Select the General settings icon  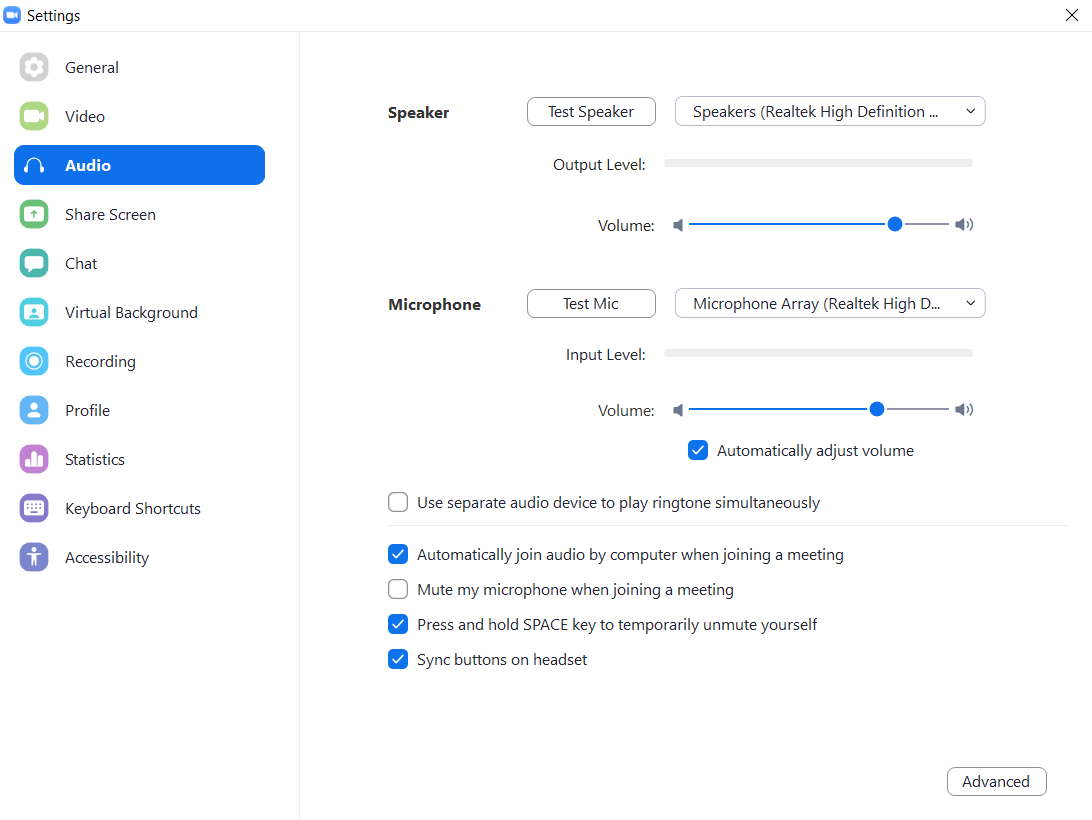point(34,67)
